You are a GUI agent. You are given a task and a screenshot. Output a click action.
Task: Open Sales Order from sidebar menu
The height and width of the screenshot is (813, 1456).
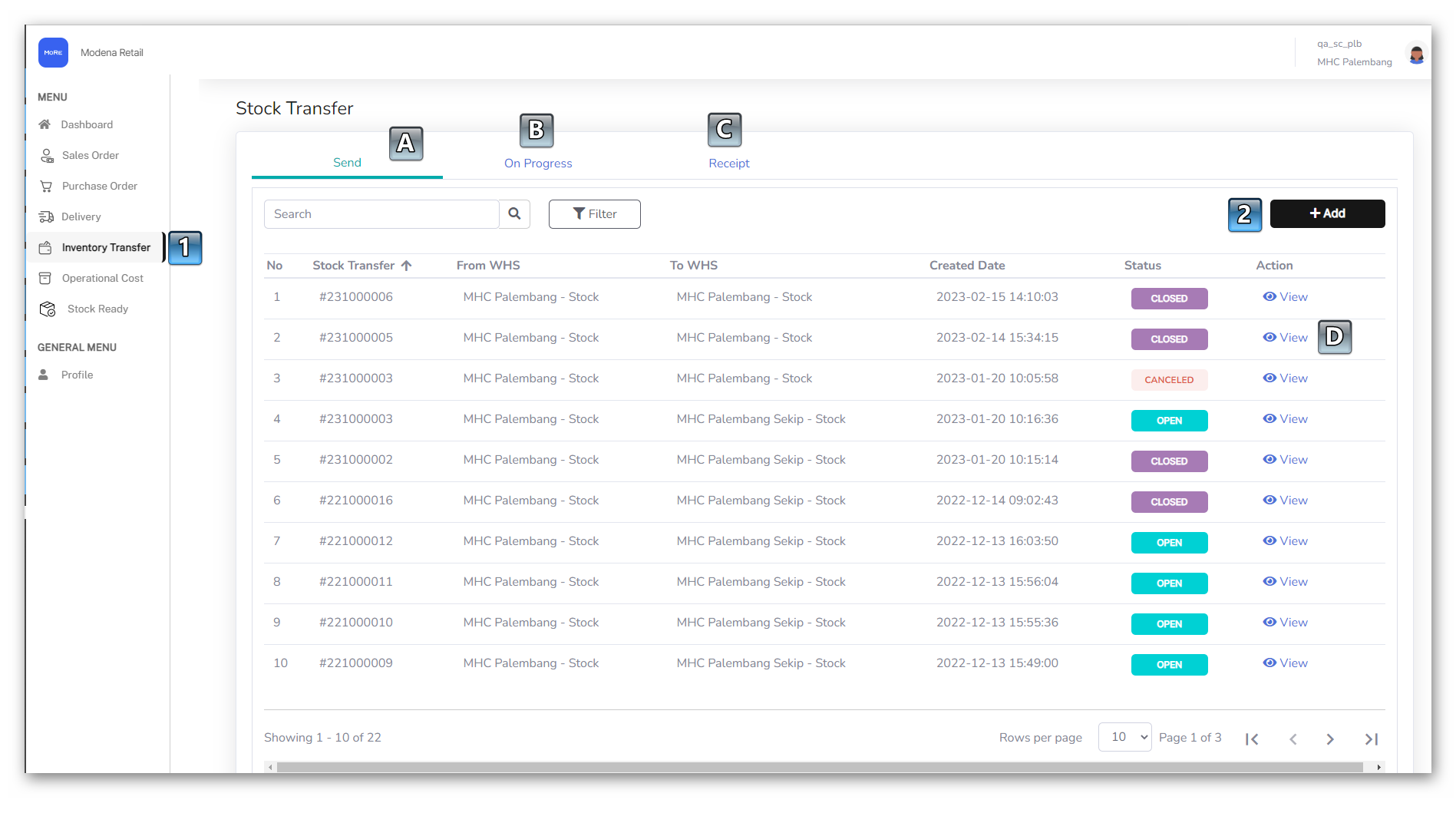(90, 155)
